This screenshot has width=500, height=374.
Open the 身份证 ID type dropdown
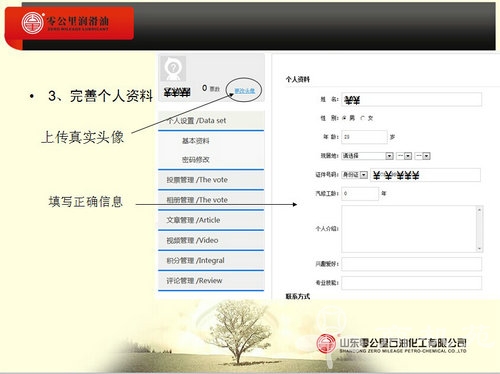point(355,175)
